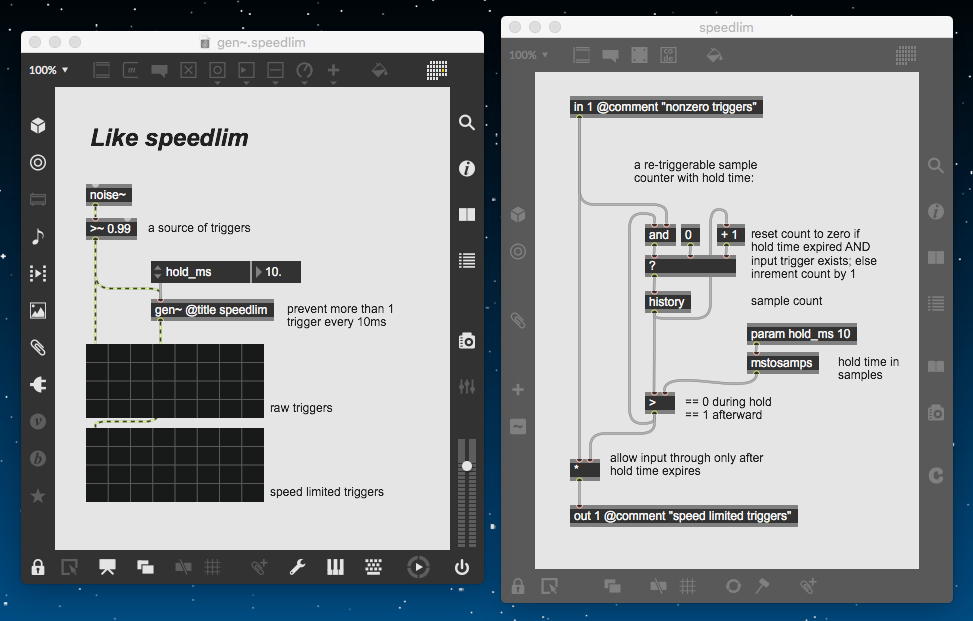973x621 pixels.
Task: Select gen~ @title speedlim object
Action: click(x=212, y=310)
